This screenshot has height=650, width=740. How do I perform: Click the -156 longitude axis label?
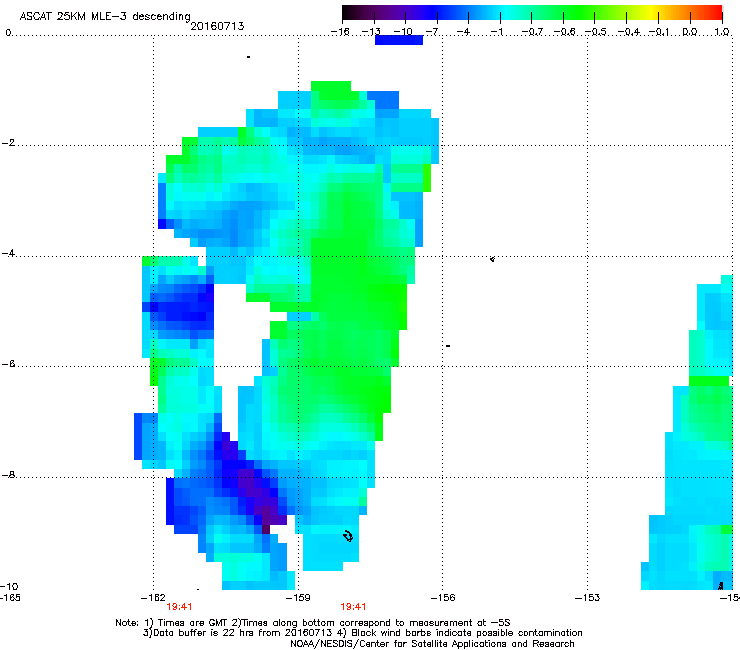coord(443,598)
